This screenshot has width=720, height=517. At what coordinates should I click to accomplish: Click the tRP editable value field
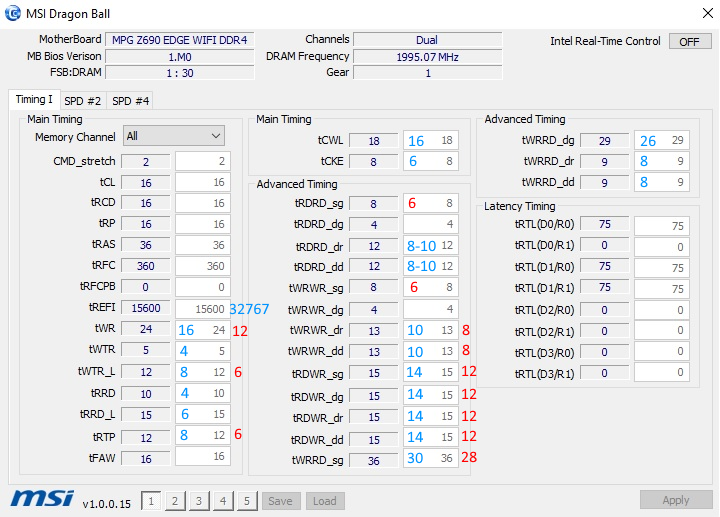tap(202, 224)
